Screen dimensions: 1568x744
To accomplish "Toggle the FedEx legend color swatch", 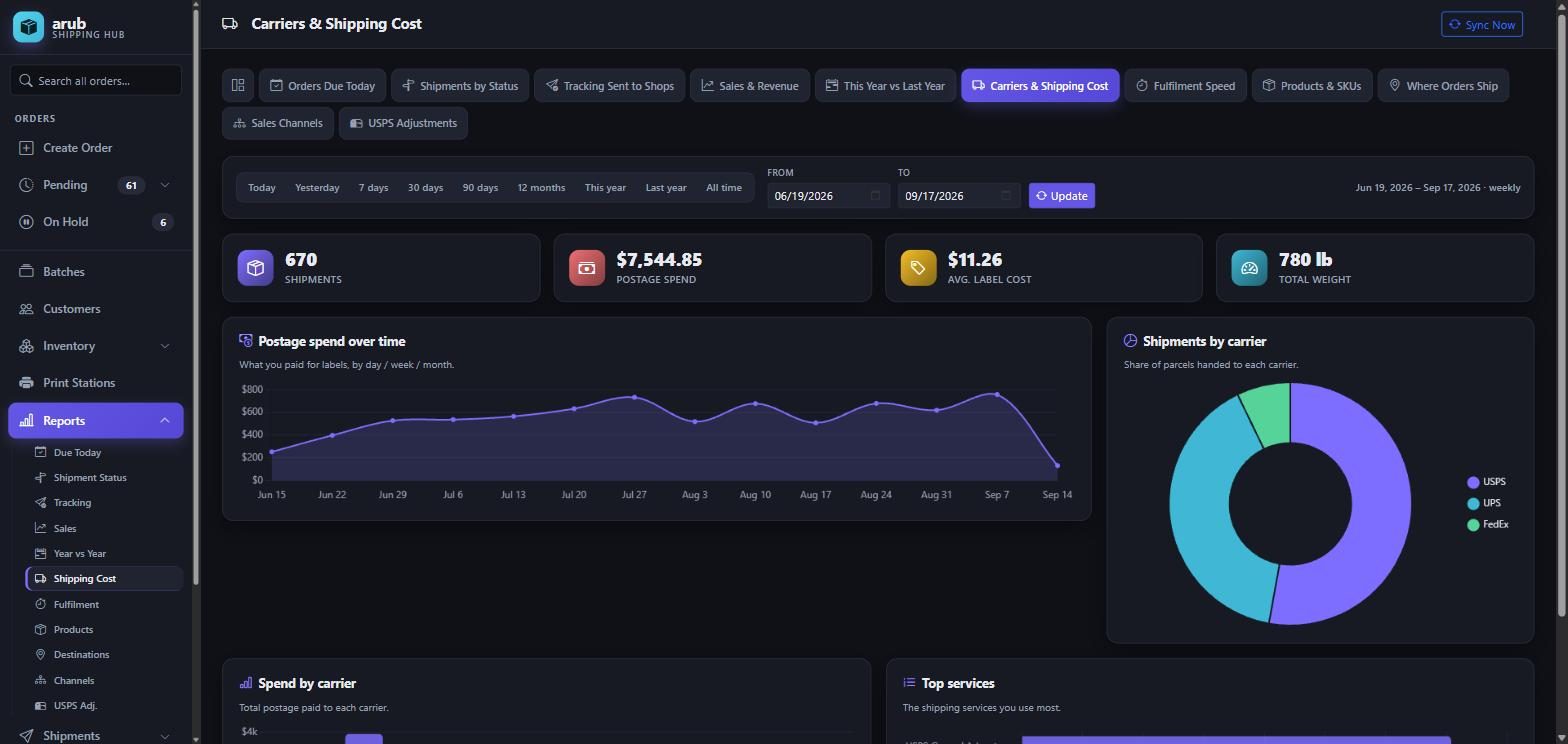I will pyautogui.click(x=1473, y=525).
